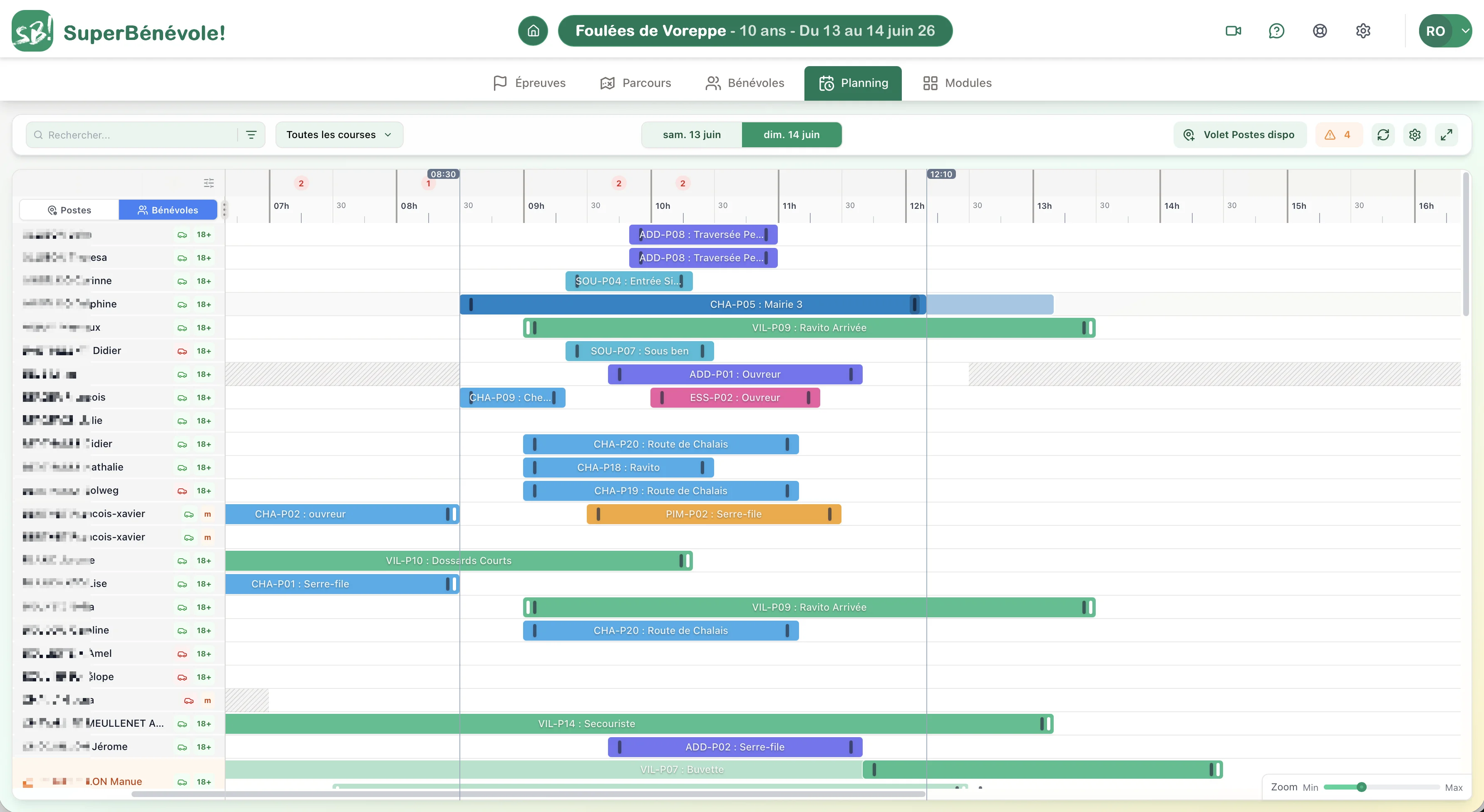Switch view to Postes
1484x812 pixels.
tap(69, 210)
